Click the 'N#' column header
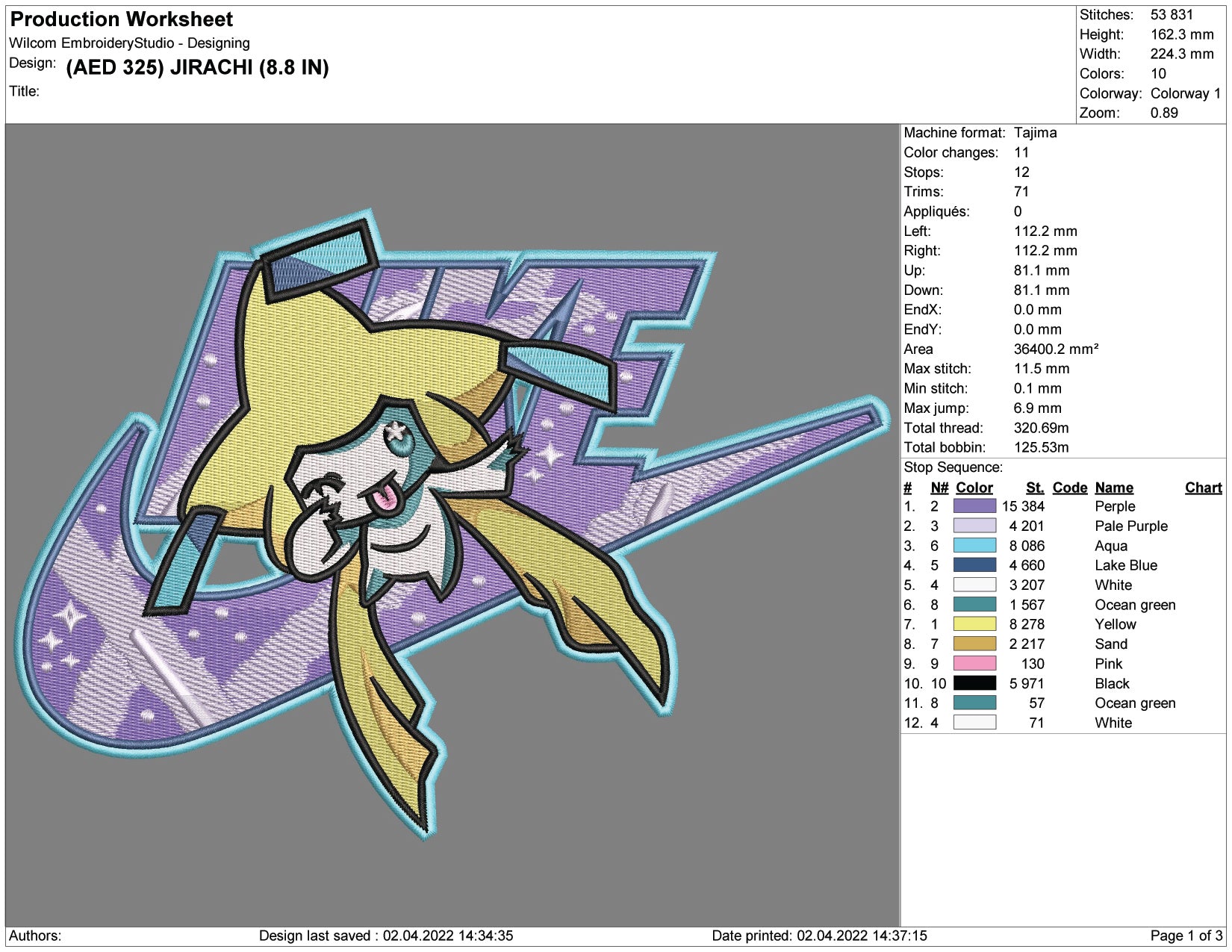The height and width of the screenshot is (952, 1232). [939, 488]
